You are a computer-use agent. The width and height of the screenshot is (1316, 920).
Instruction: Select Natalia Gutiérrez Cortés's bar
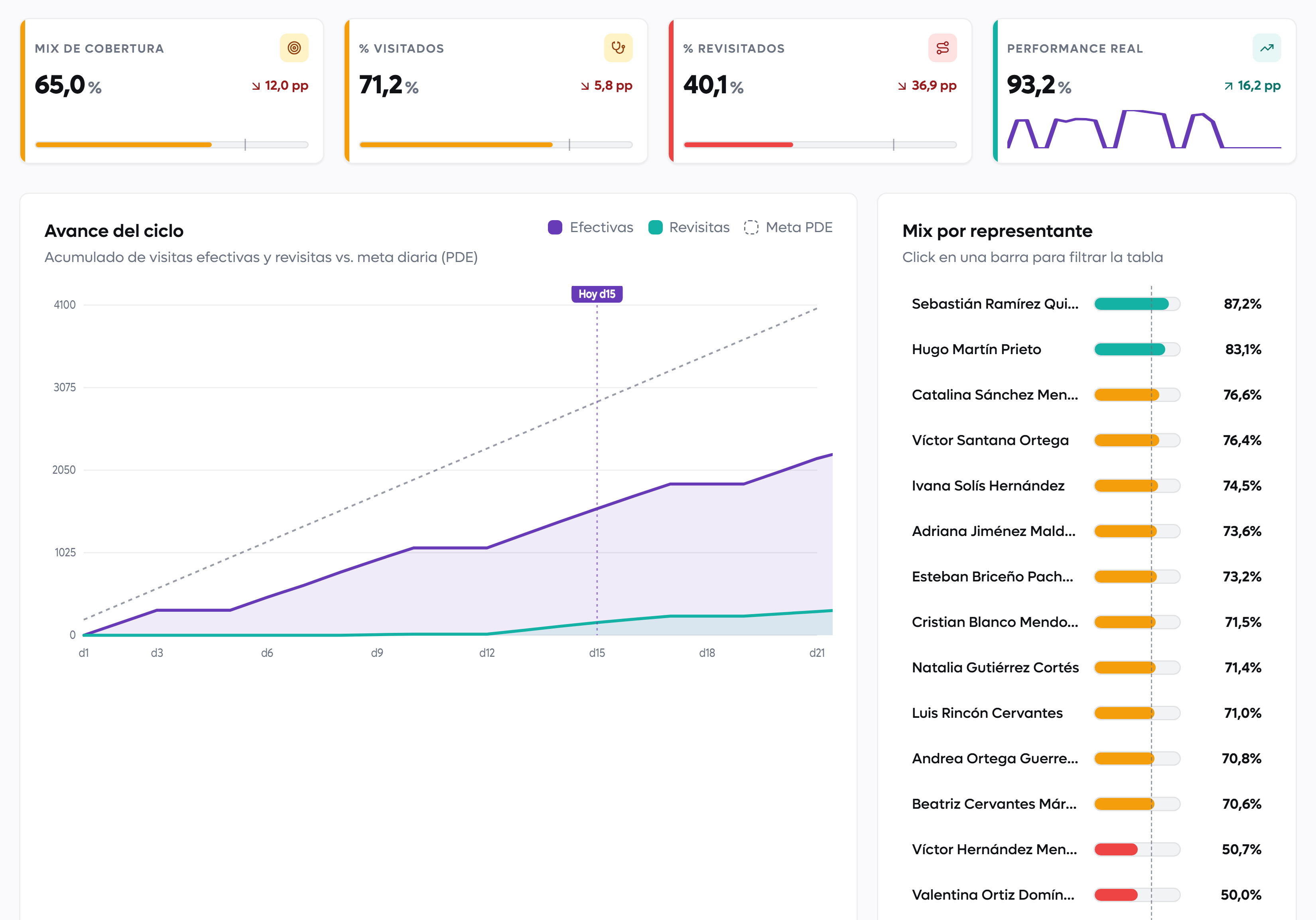tap(1137, 667)
